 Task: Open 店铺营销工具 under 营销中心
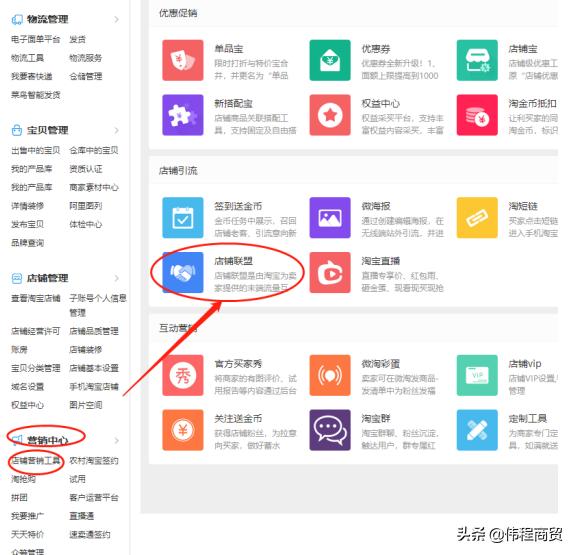[36, 461]
